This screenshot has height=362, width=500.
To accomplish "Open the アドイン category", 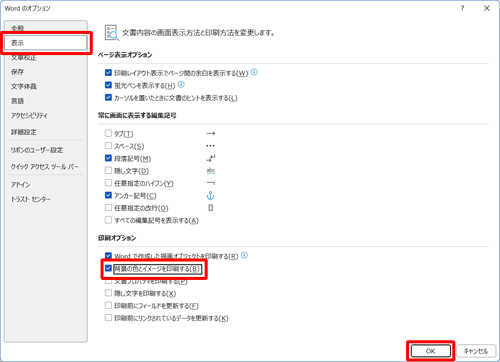I will click(20, 184).
